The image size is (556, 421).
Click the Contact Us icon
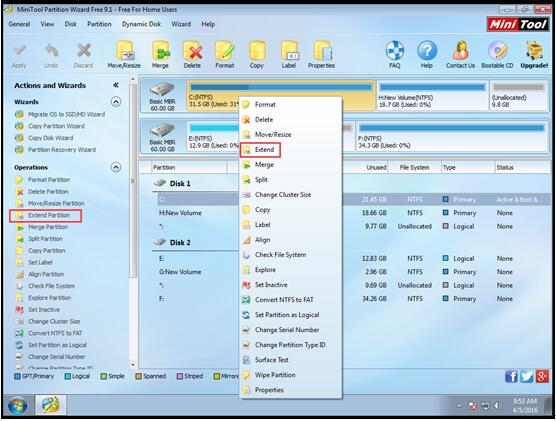coord(460,54)
